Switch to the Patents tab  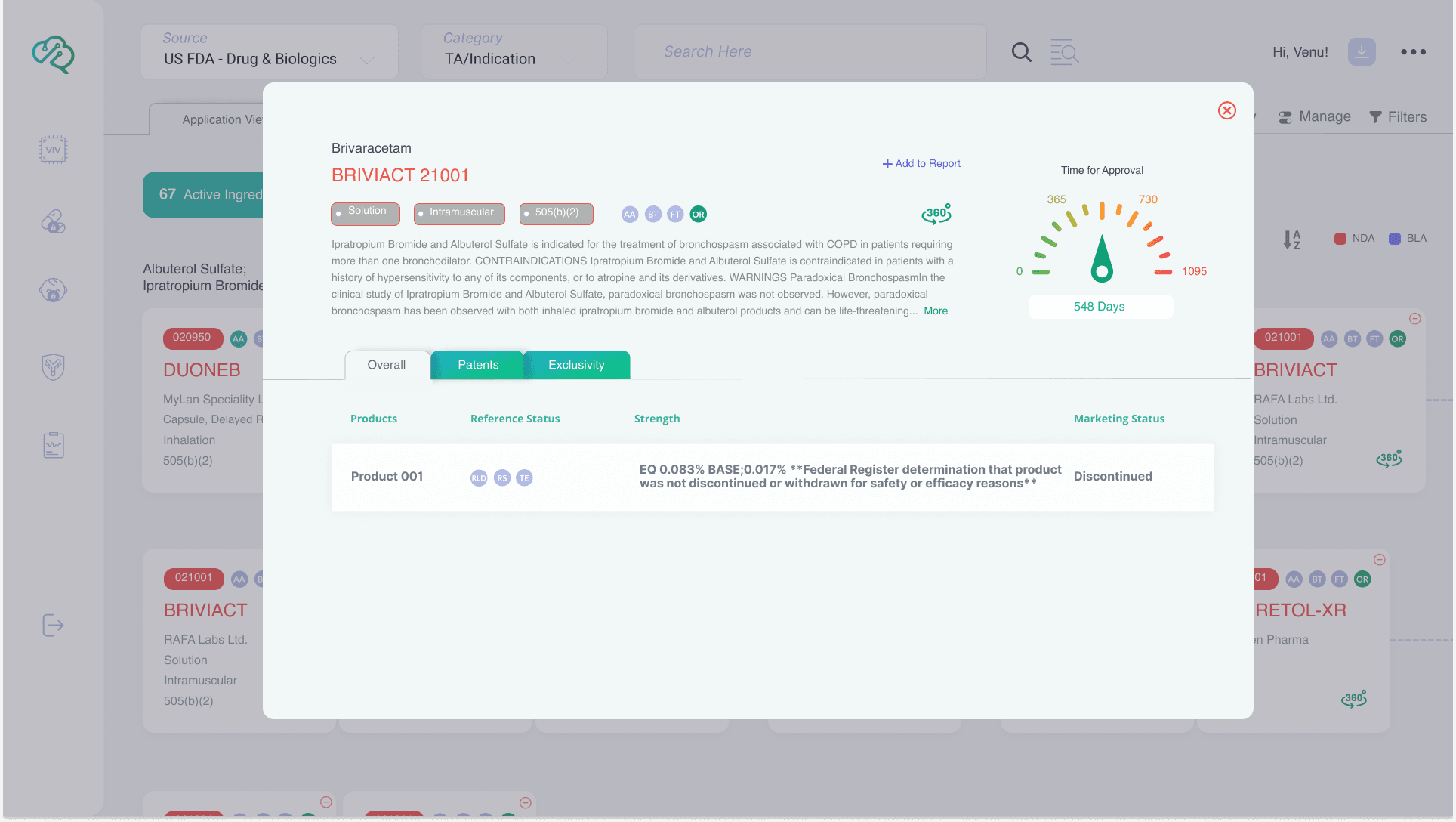[x=477, y=365]
